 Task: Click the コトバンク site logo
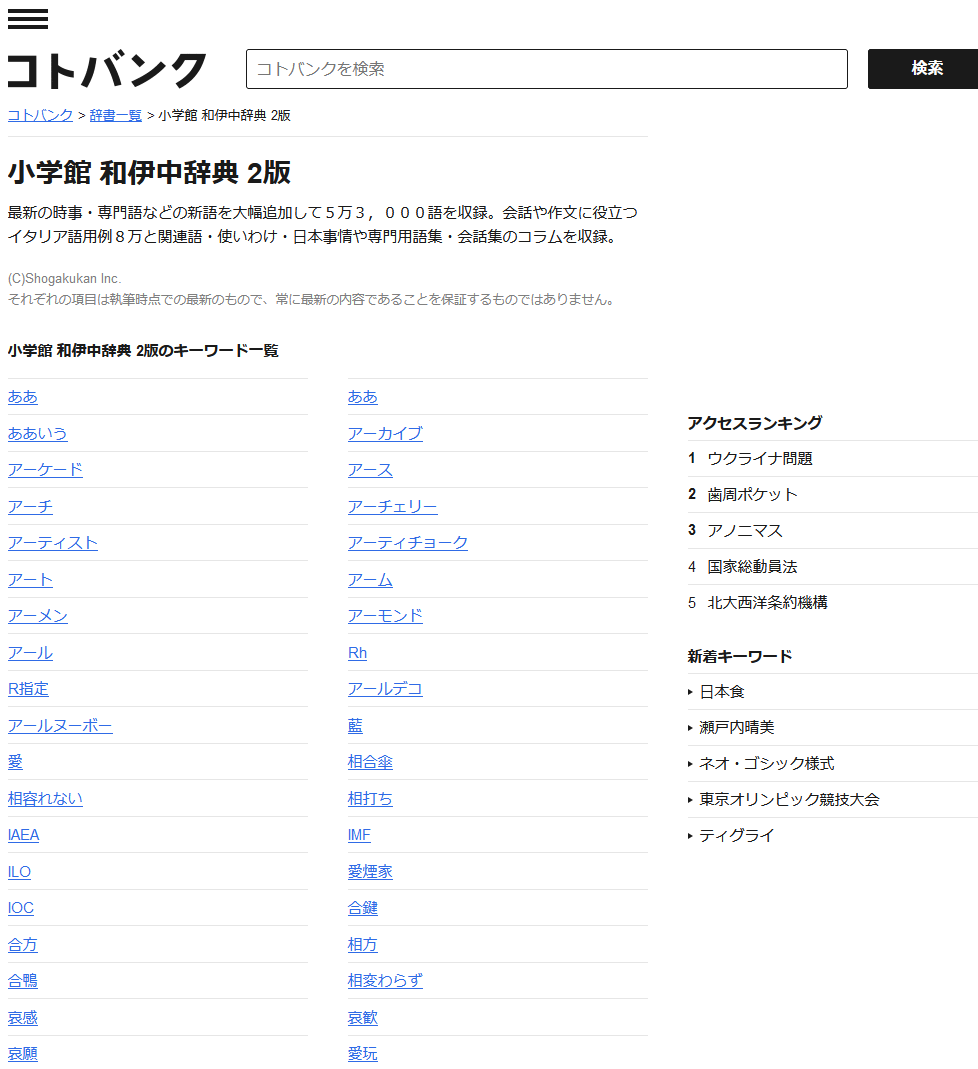click(x=106, y=70)
